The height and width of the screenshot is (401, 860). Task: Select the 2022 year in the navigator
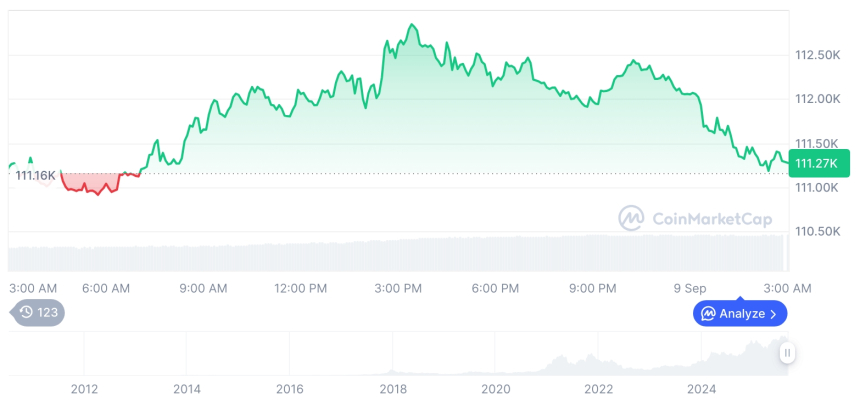pos(598,389)
